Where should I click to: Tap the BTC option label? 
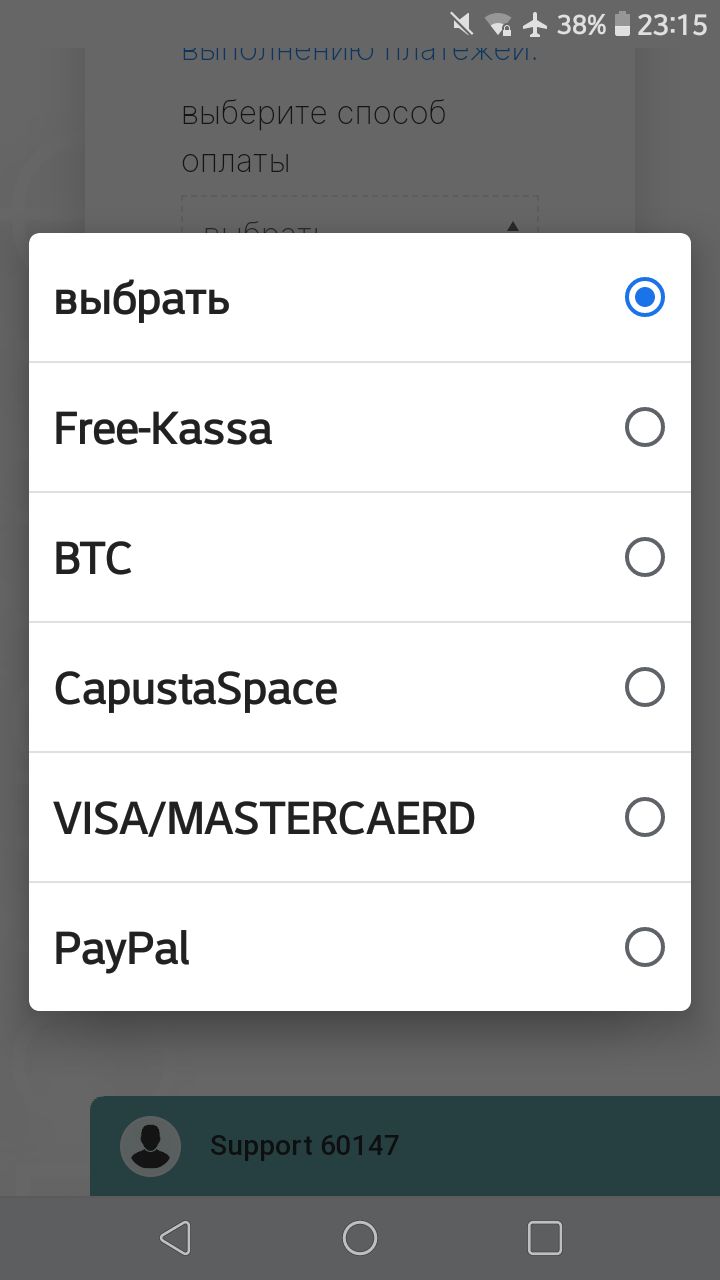[93, 559]
